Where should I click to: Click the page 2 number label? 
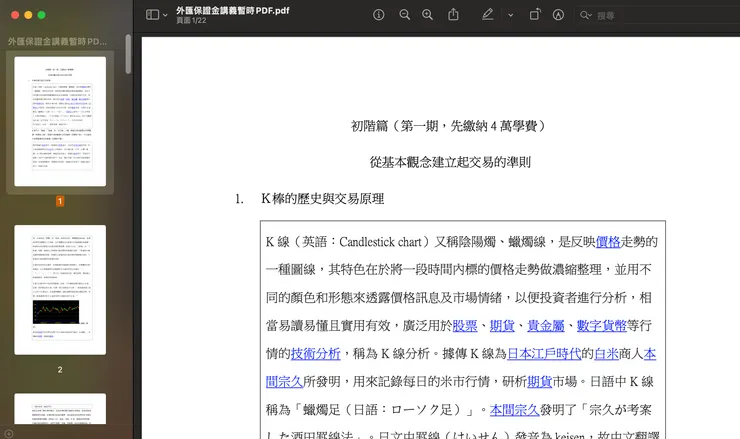(60, 370)
